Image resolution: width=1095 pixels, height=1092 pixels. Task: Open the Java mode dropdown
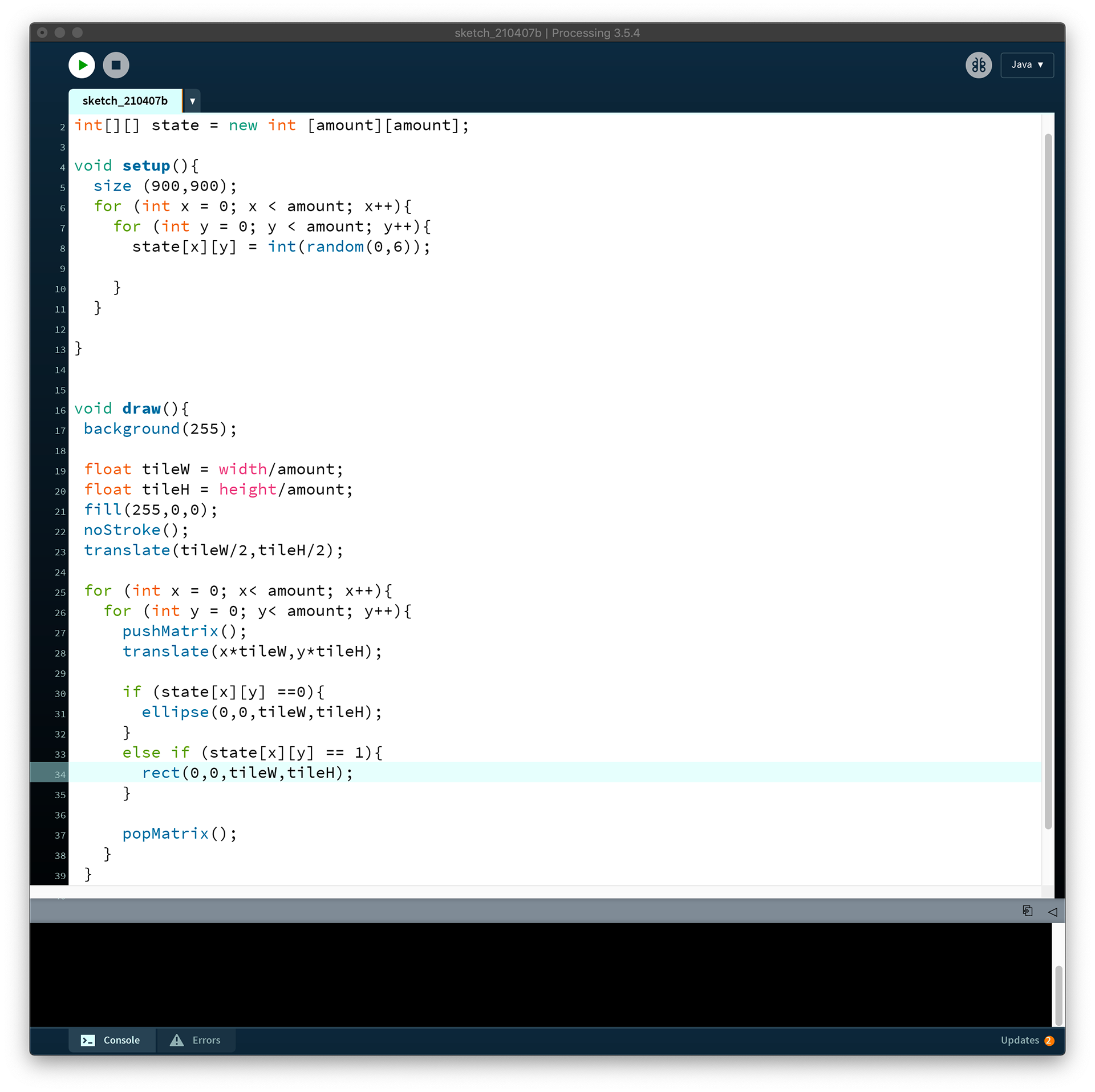[1027, 65]
